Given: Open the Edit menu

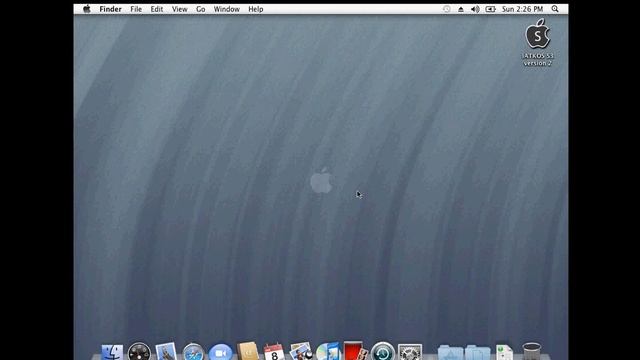Looking at the screenshot, I should click(x=157, y=9).
